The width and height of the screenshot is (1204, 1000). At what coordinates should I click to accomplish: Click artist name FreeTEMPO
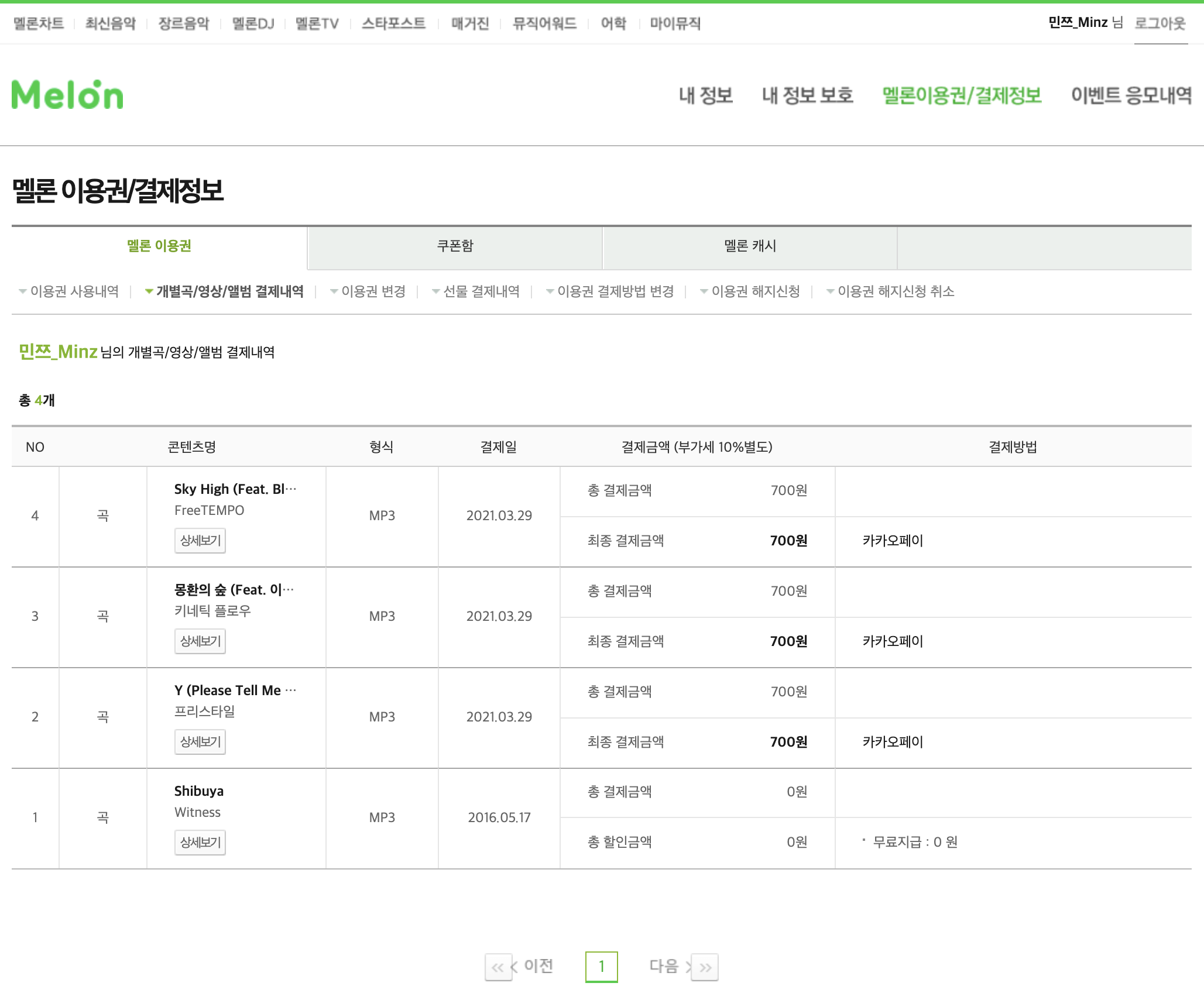point(210,510)
